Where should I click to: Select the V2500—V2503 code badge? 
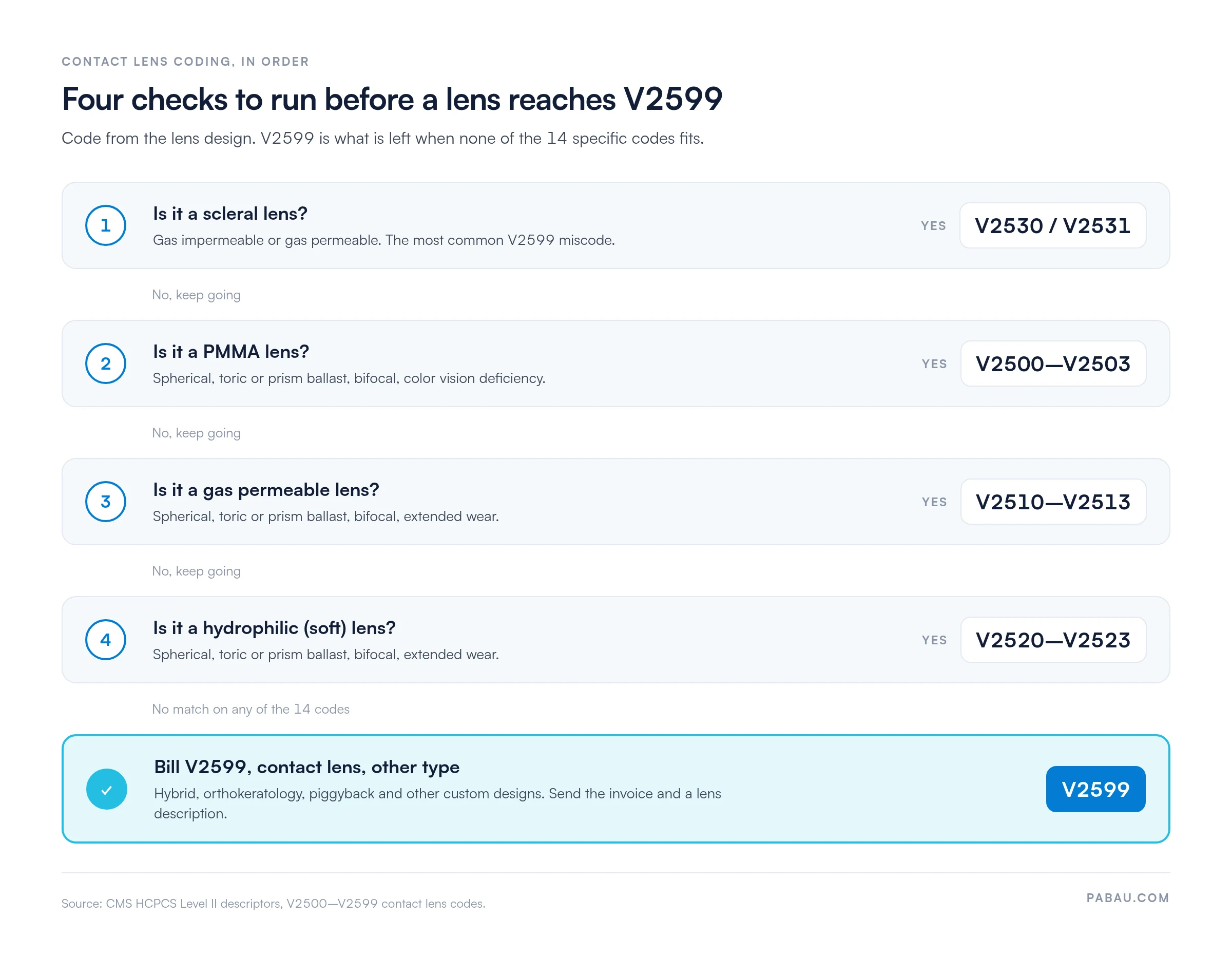1053,363
